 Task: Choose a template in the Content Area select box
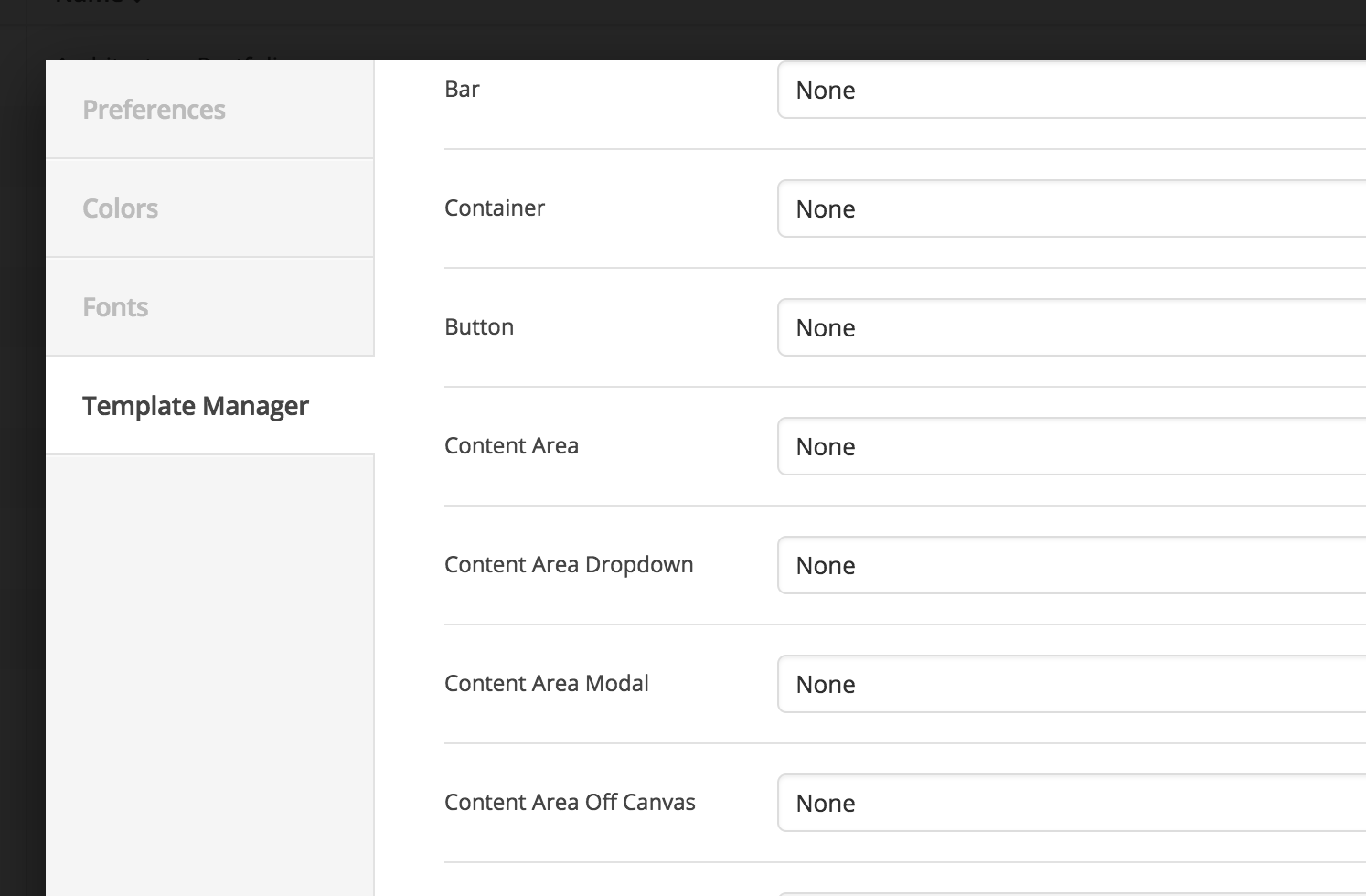coord(1070,446)
